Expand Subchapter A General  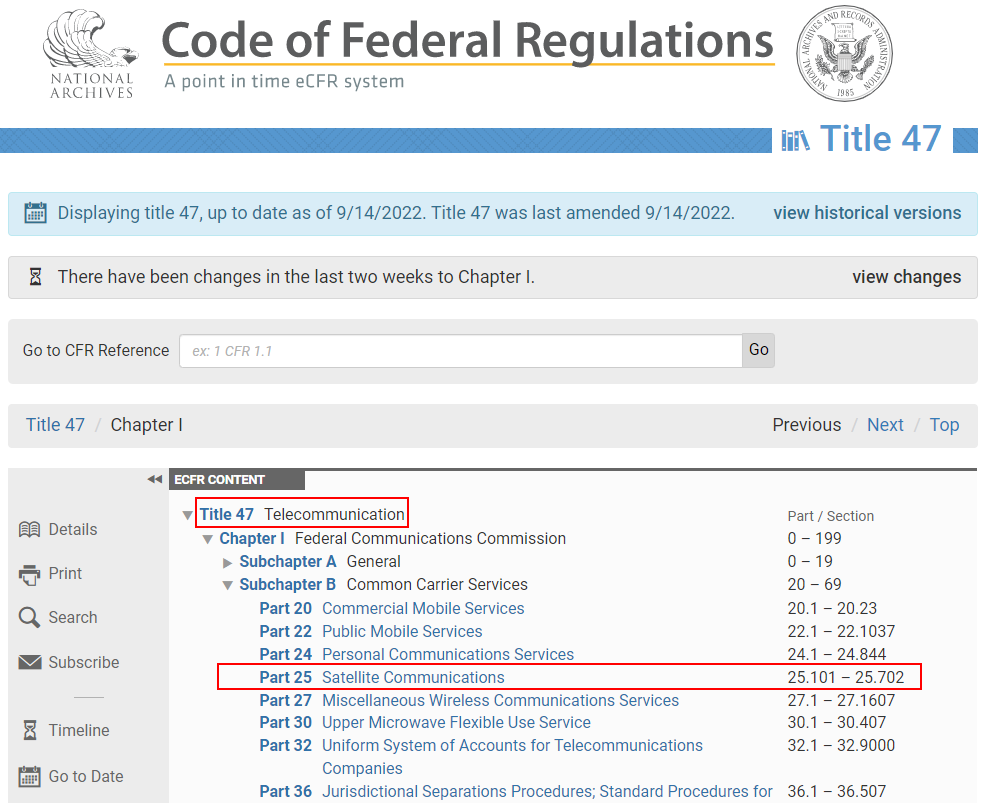click(227, 561)
